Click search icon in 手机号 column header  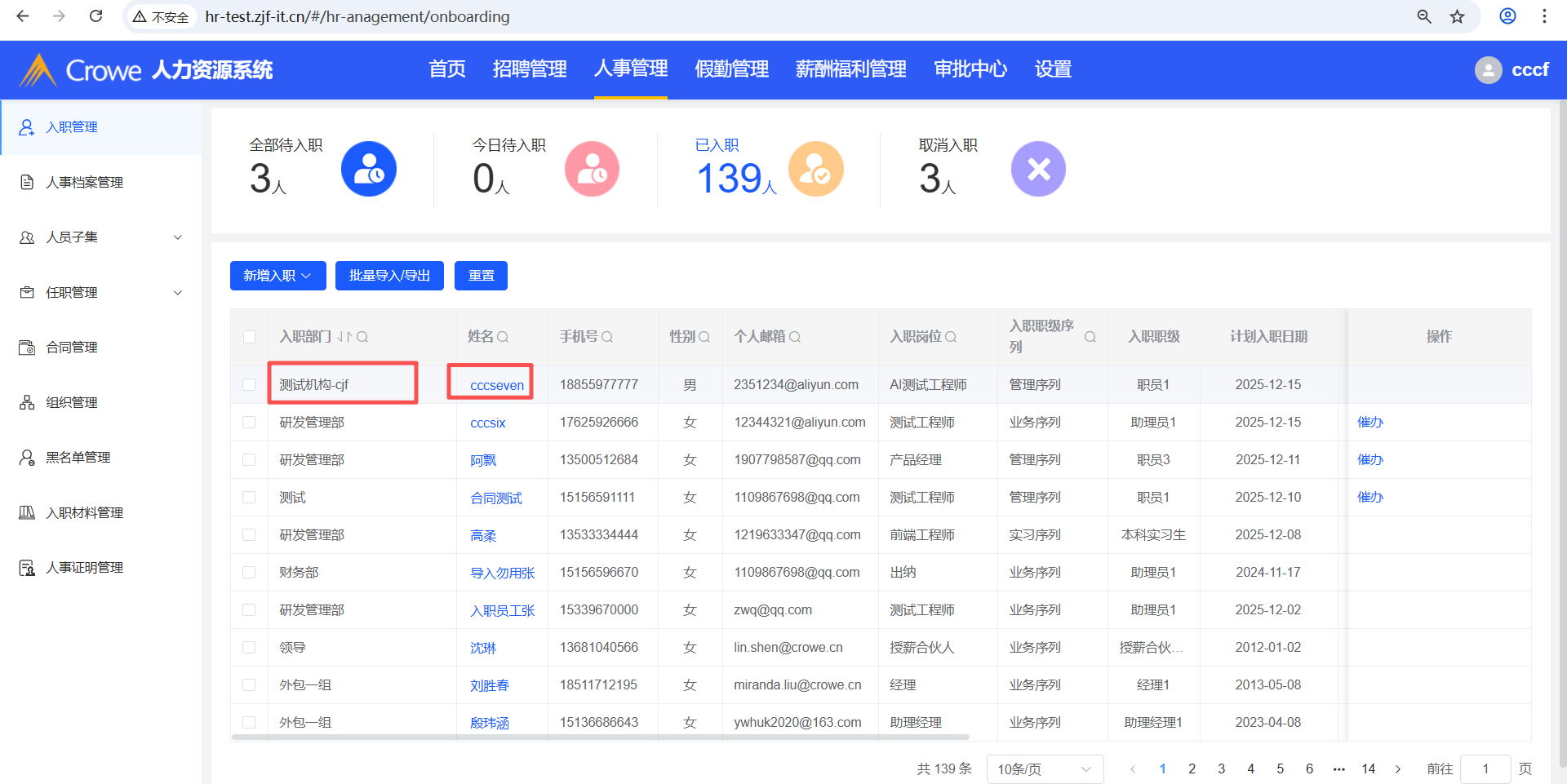tap(607, 337)
